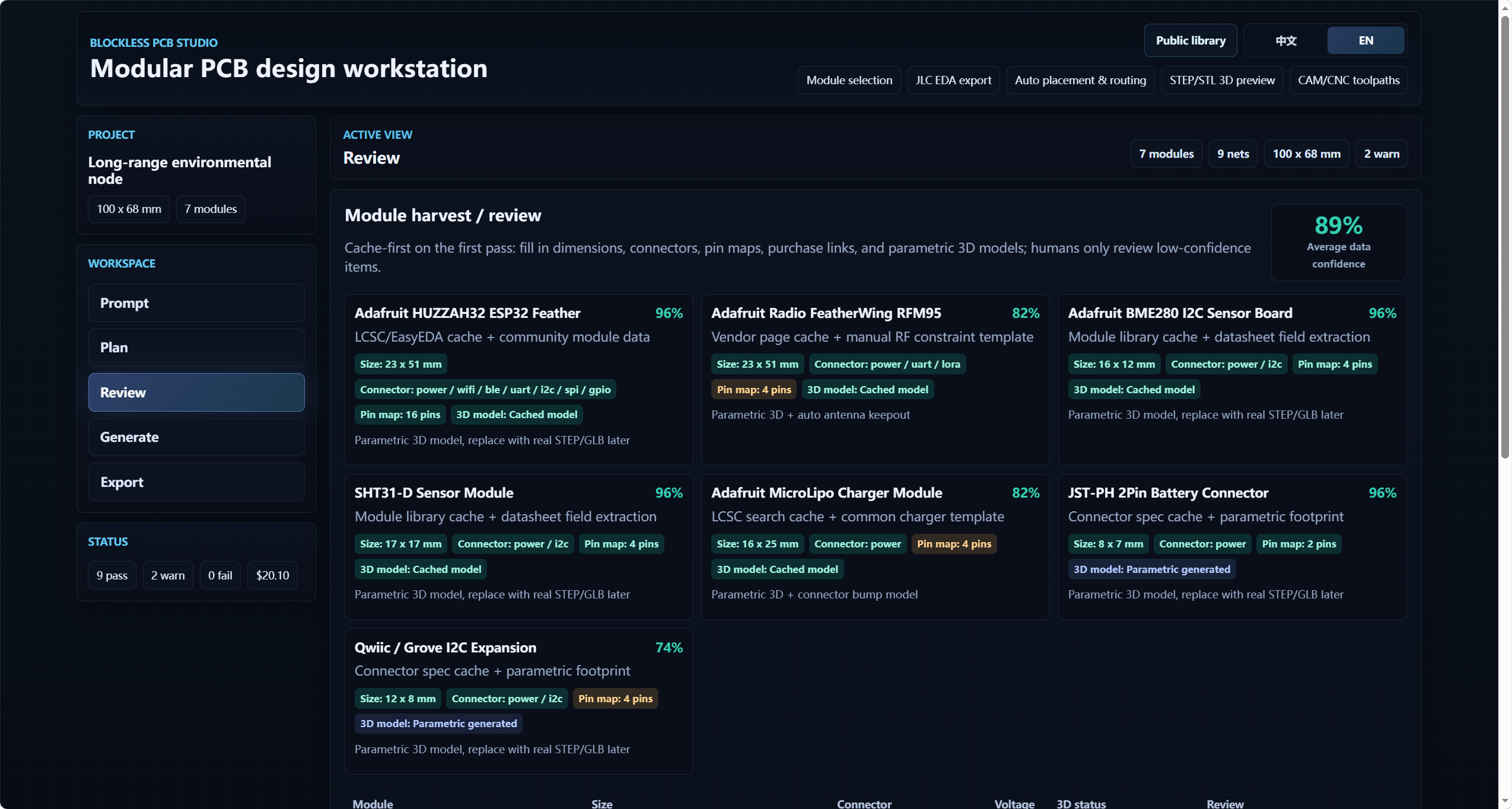This screenshot has width=1512, height=809.
Task: Click the 2 warn status chip
Action: pos(168,575)
